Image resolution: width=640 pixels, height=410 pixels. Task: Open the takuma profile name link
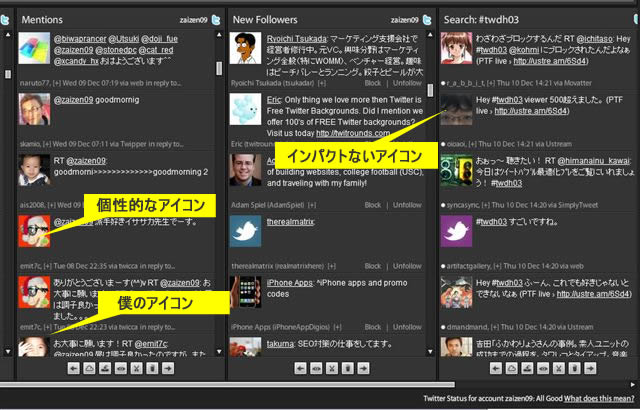click(x=280, y=344)
